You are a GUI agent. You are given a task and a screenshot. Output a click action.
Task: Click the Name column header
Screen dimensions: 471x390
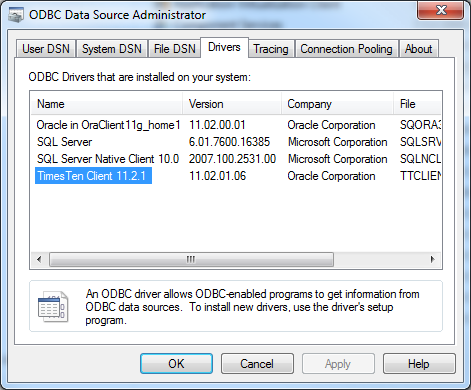coord(106,104)
